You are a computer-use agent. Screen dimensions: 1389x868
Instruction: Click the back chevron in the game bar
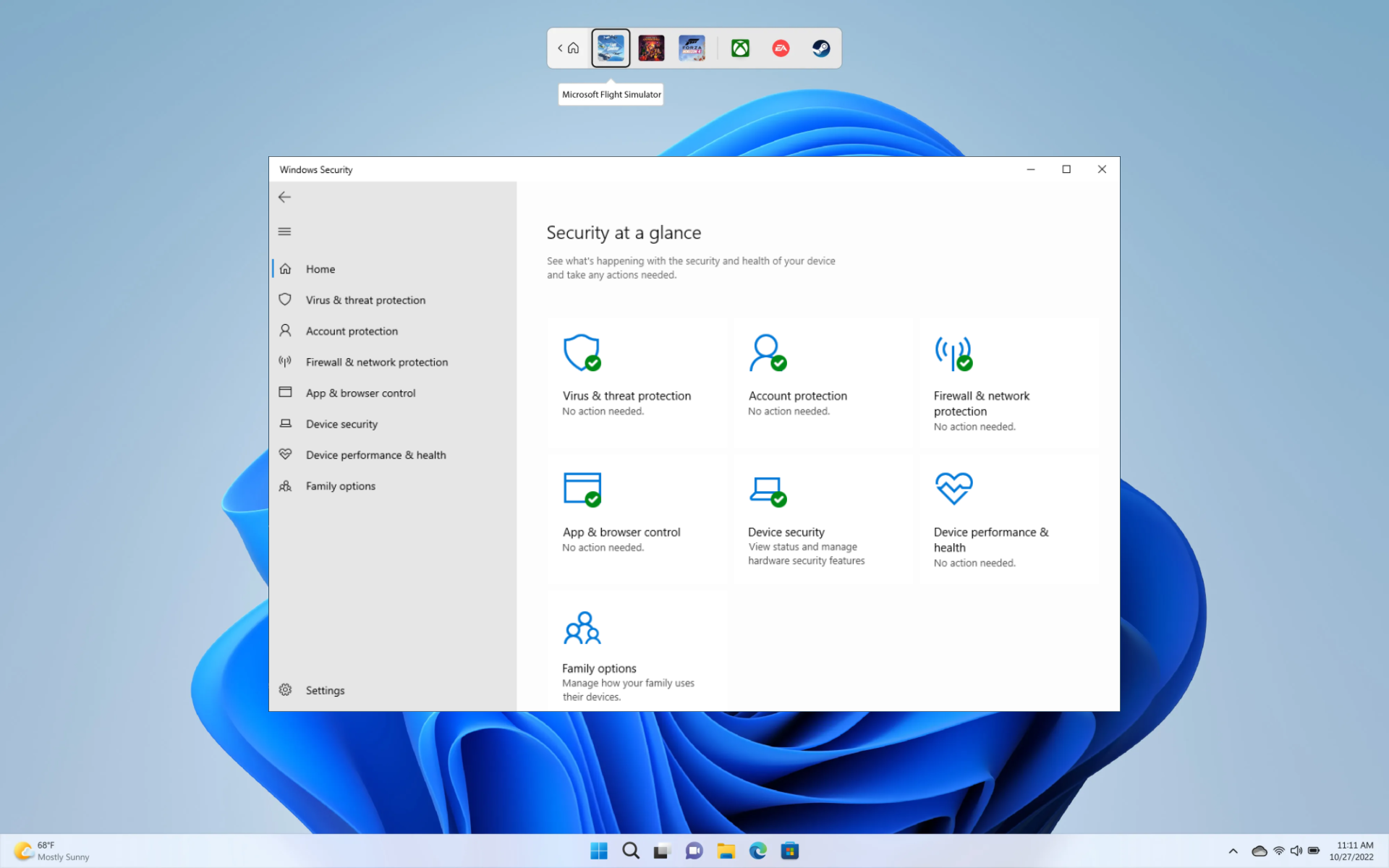tap(560, 48)
